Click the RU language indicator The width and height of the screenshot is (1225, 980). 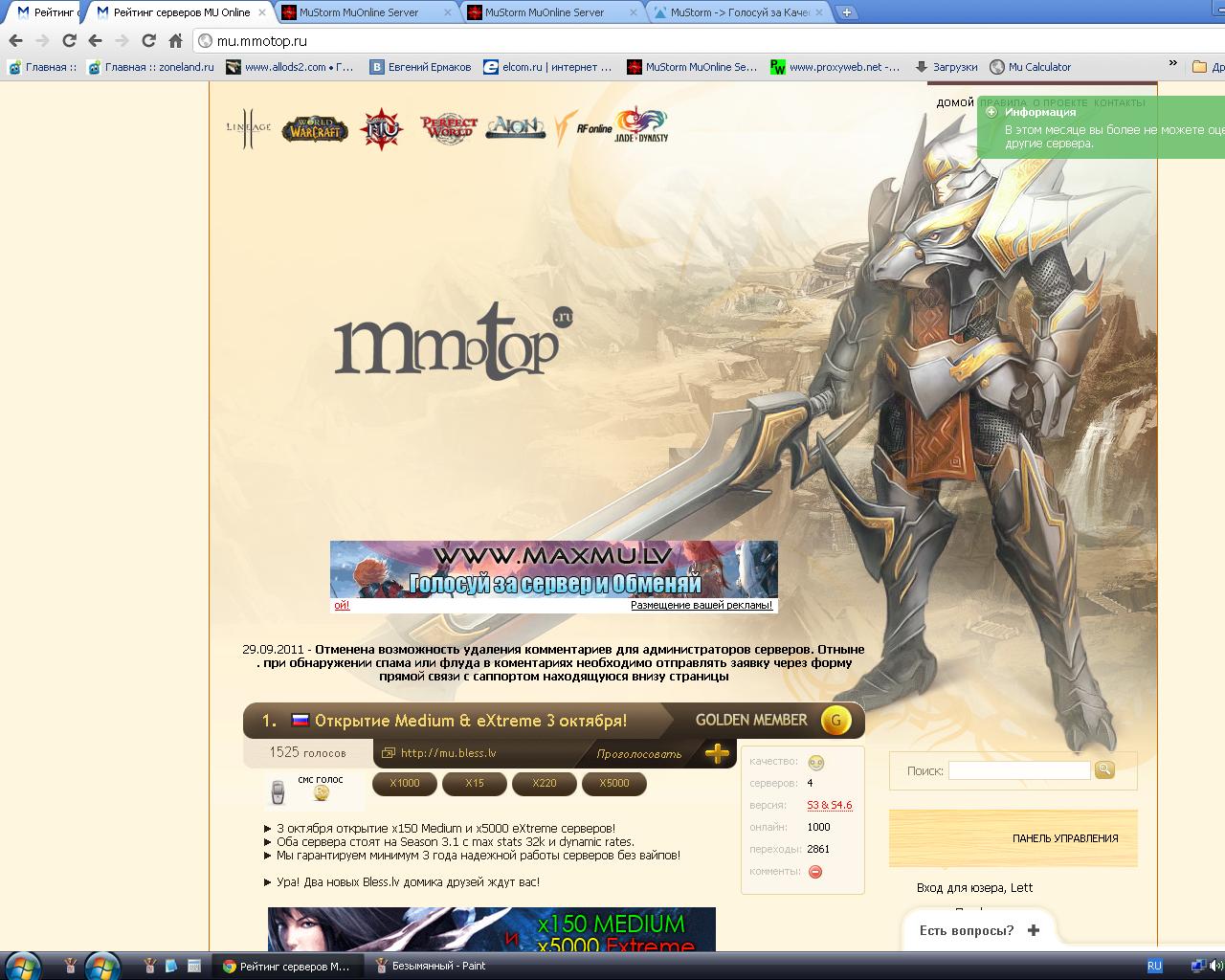pos(1154,966)
